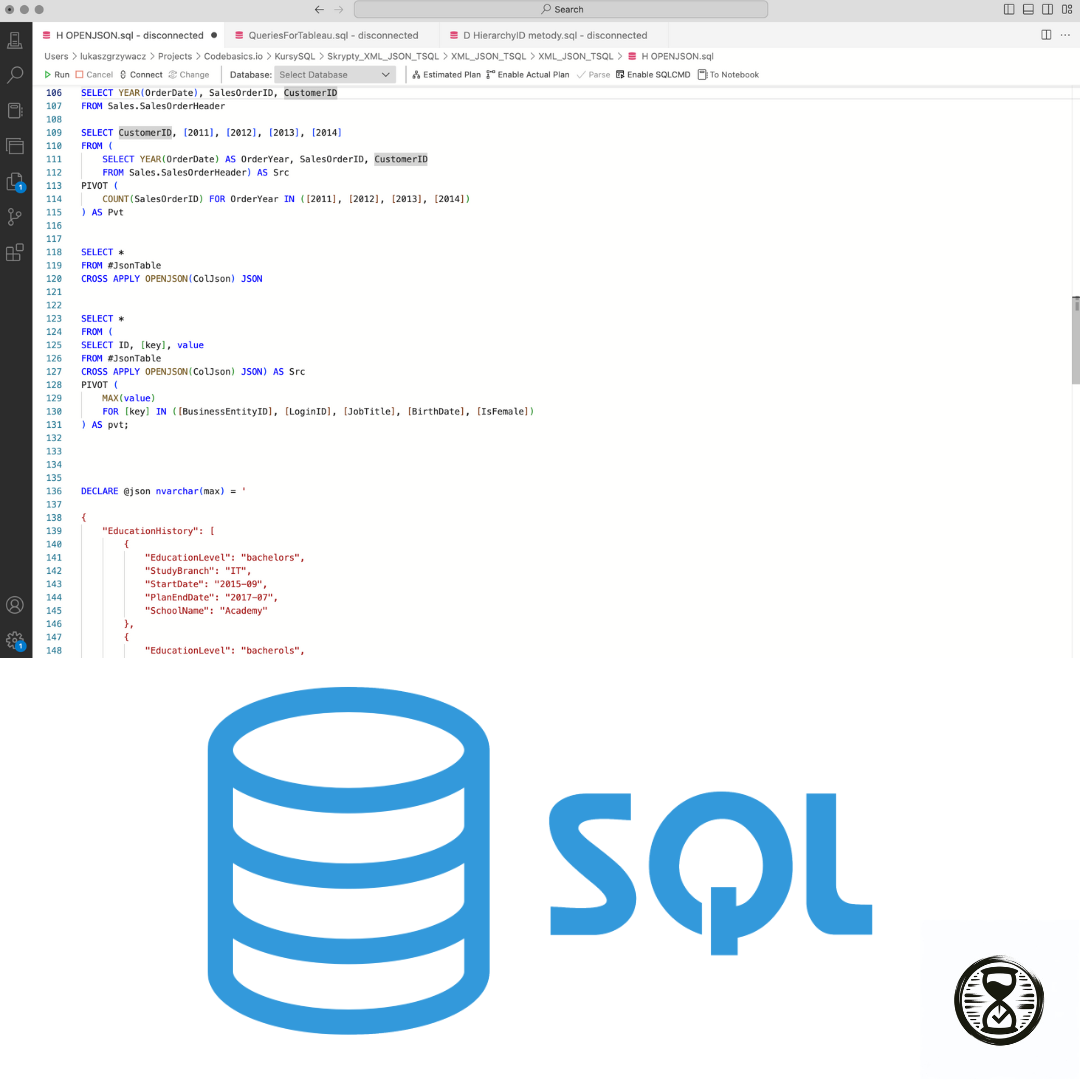Close the unsaved H OPENJSON.sql tab via its dot
This screenshot has width=1080, height=1080.
point(214,35)
